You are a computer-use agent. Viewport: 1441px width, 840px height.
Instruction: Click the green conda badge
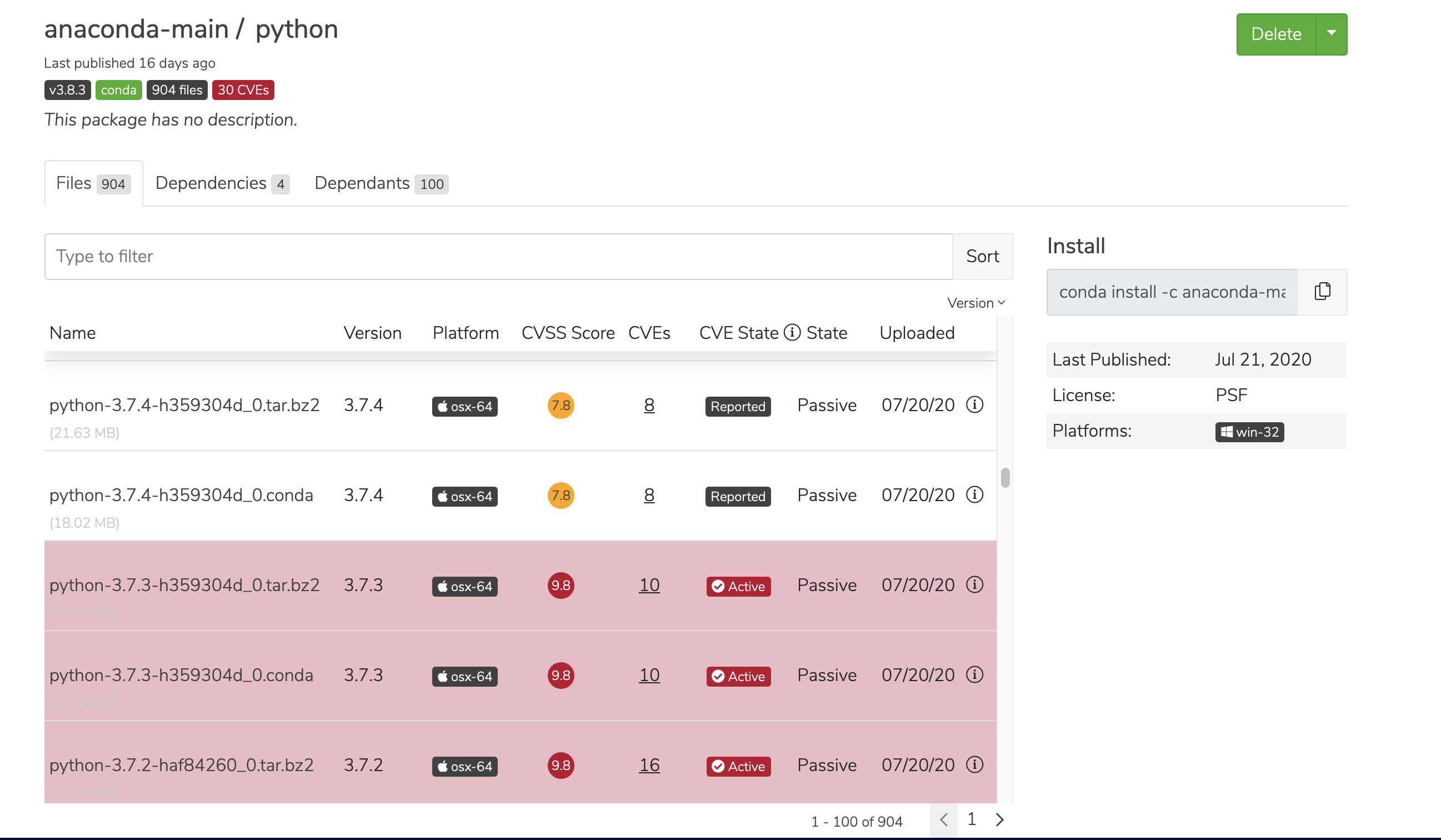(x=118, y=90)
